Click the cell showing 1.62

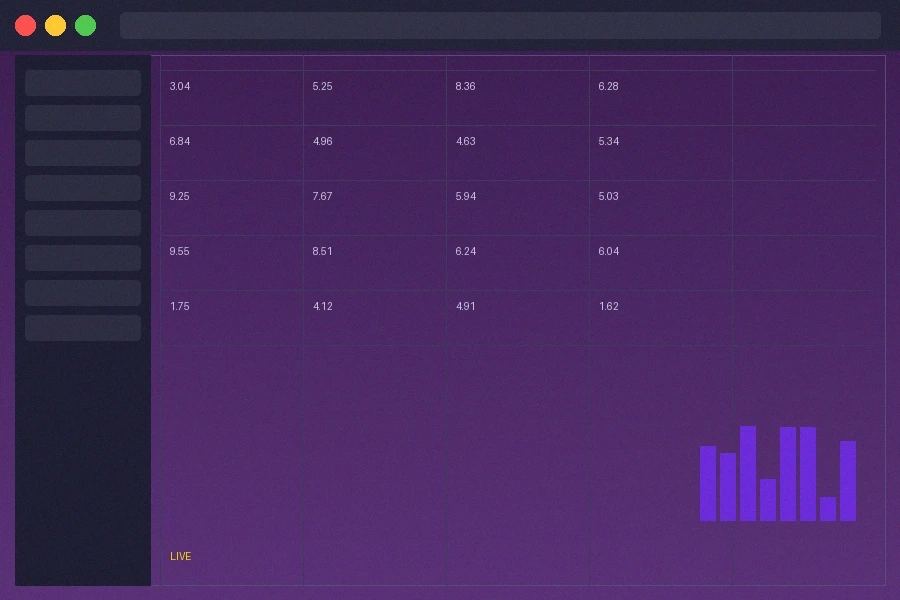608,307
